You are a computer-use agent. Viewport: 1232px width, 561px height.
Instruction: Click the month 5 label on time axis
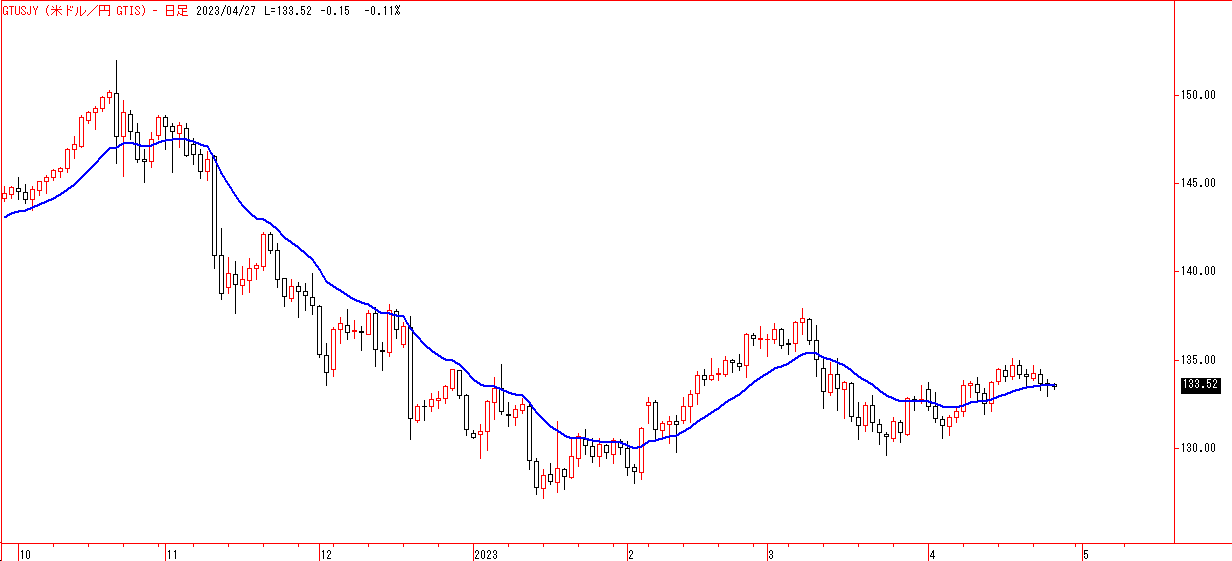click(1085, 553)
